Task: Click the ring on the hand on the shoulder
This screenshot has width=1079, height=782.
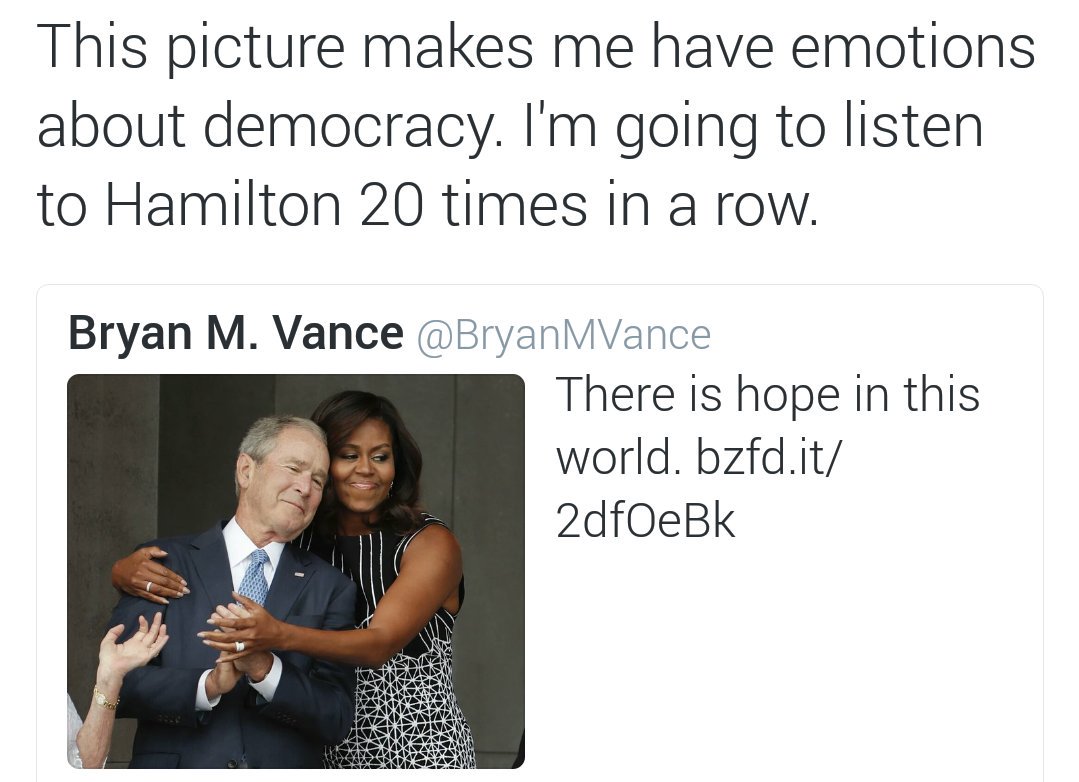Action: [x=148, y=586]
